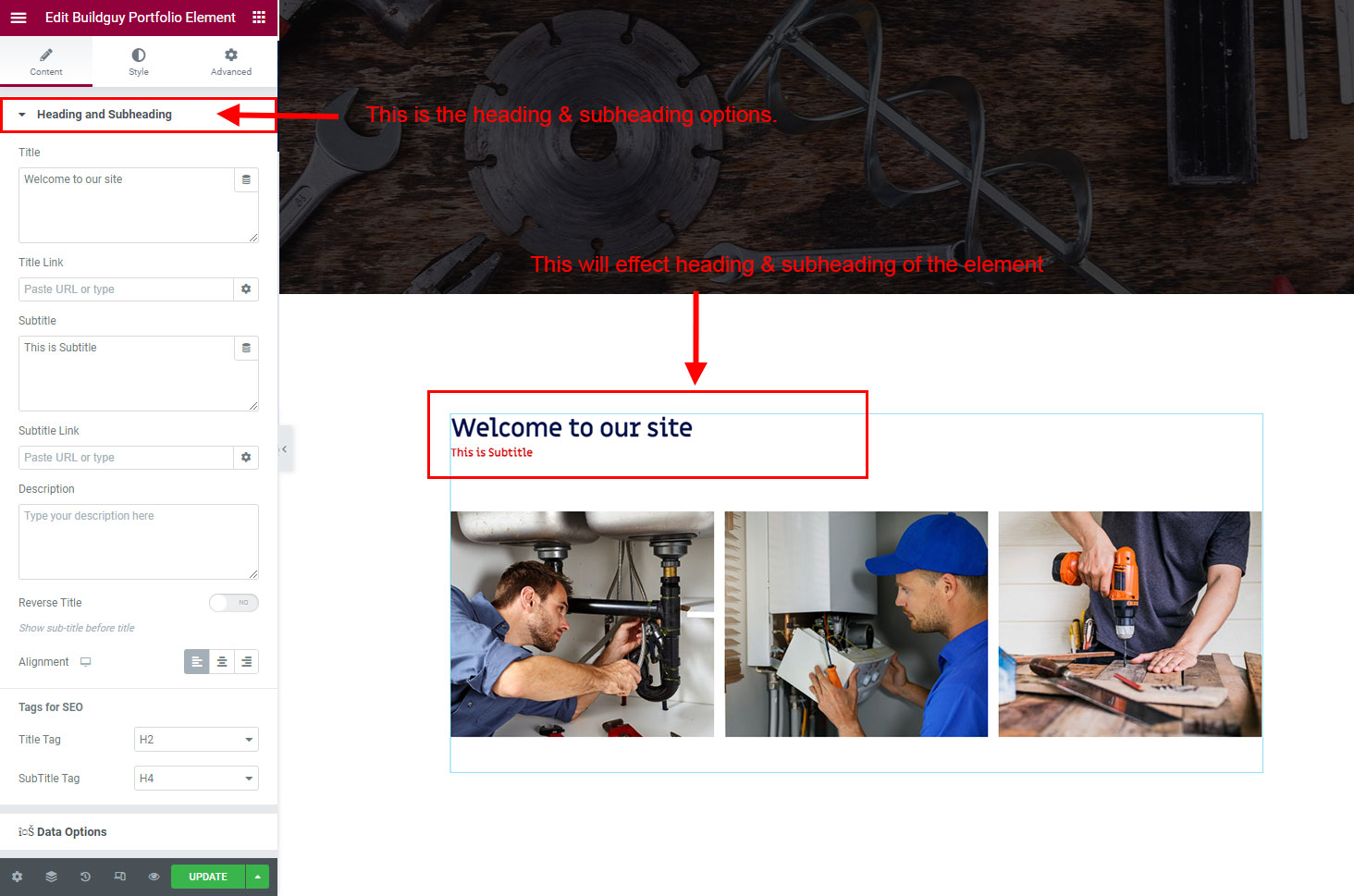1354x896 pixels.
Task: Open the hamburger menu in Elementor header
Action: 18,18
